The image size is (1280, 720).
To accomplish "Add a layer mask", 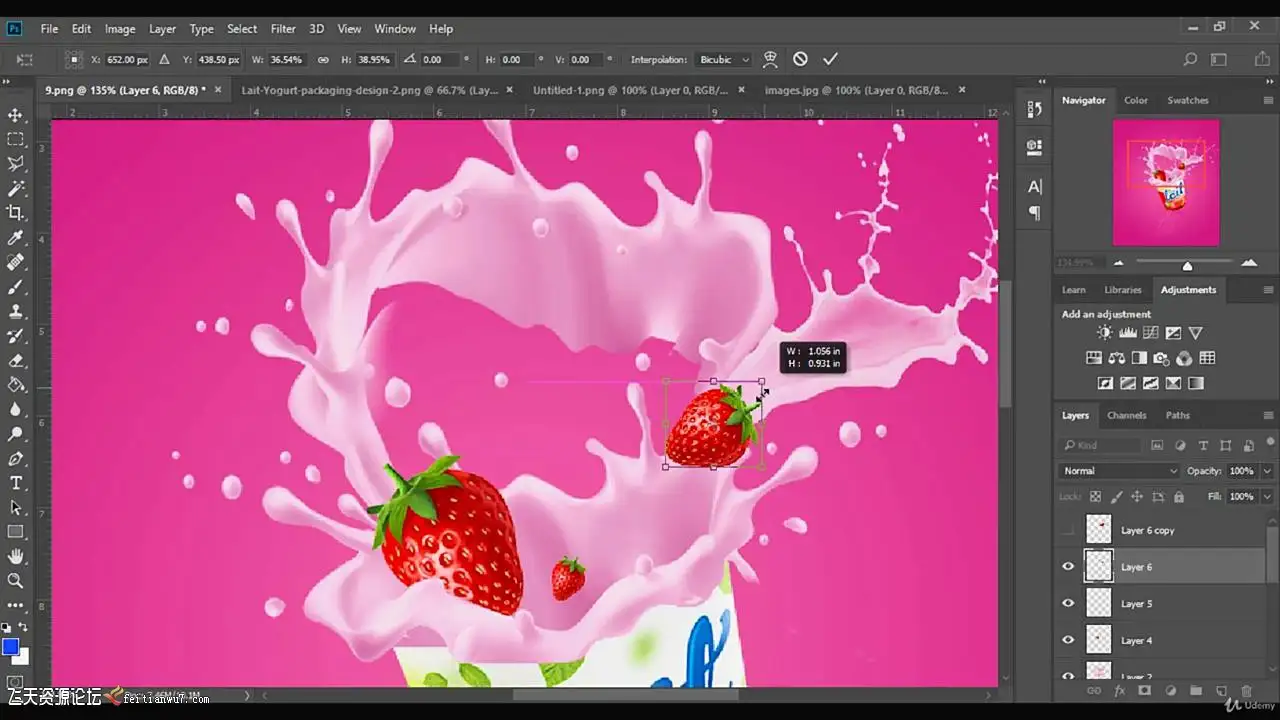I will [1145, 691].
